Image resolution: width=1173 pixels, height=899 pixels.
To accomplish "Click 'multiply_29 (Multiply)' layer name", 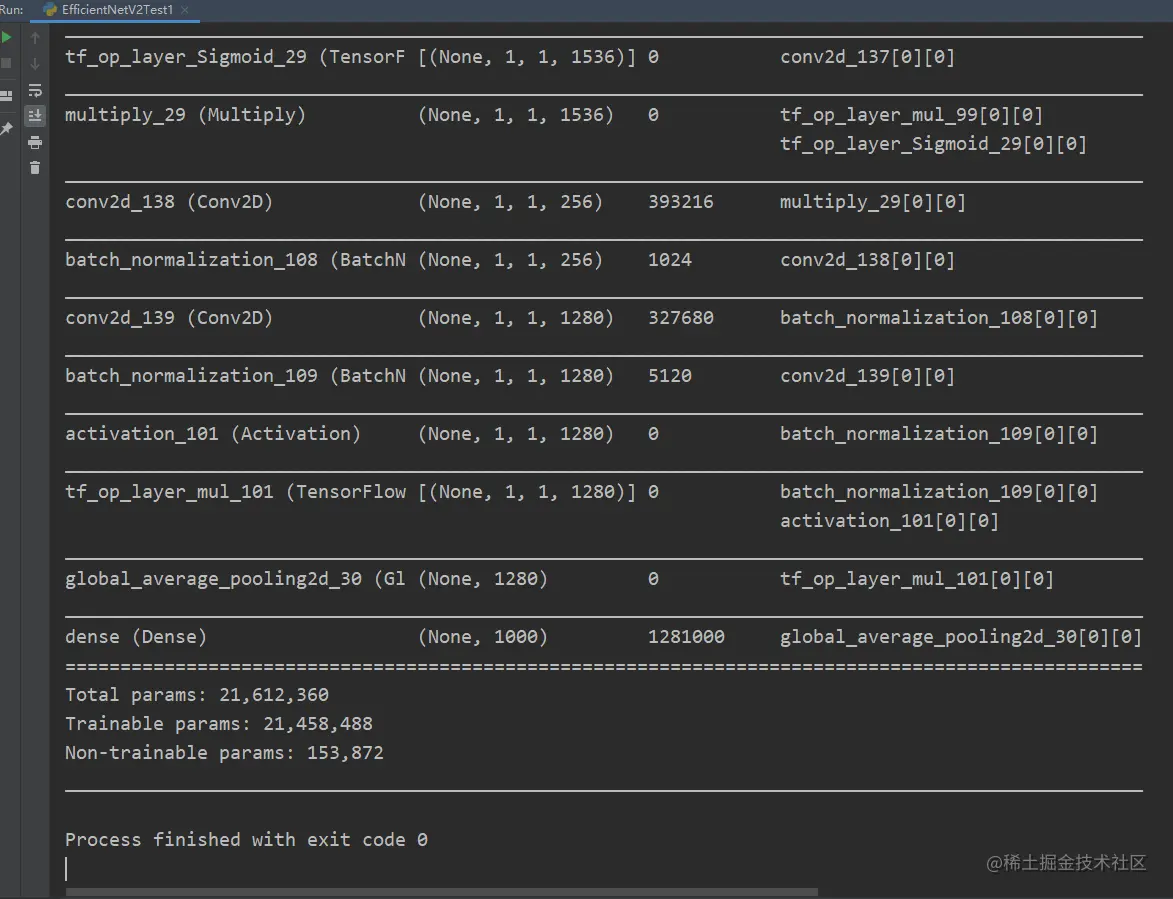I will point(186,114).
